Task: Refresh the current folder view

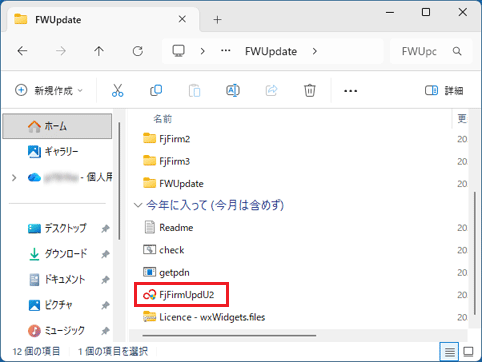Action: point(138,51)
